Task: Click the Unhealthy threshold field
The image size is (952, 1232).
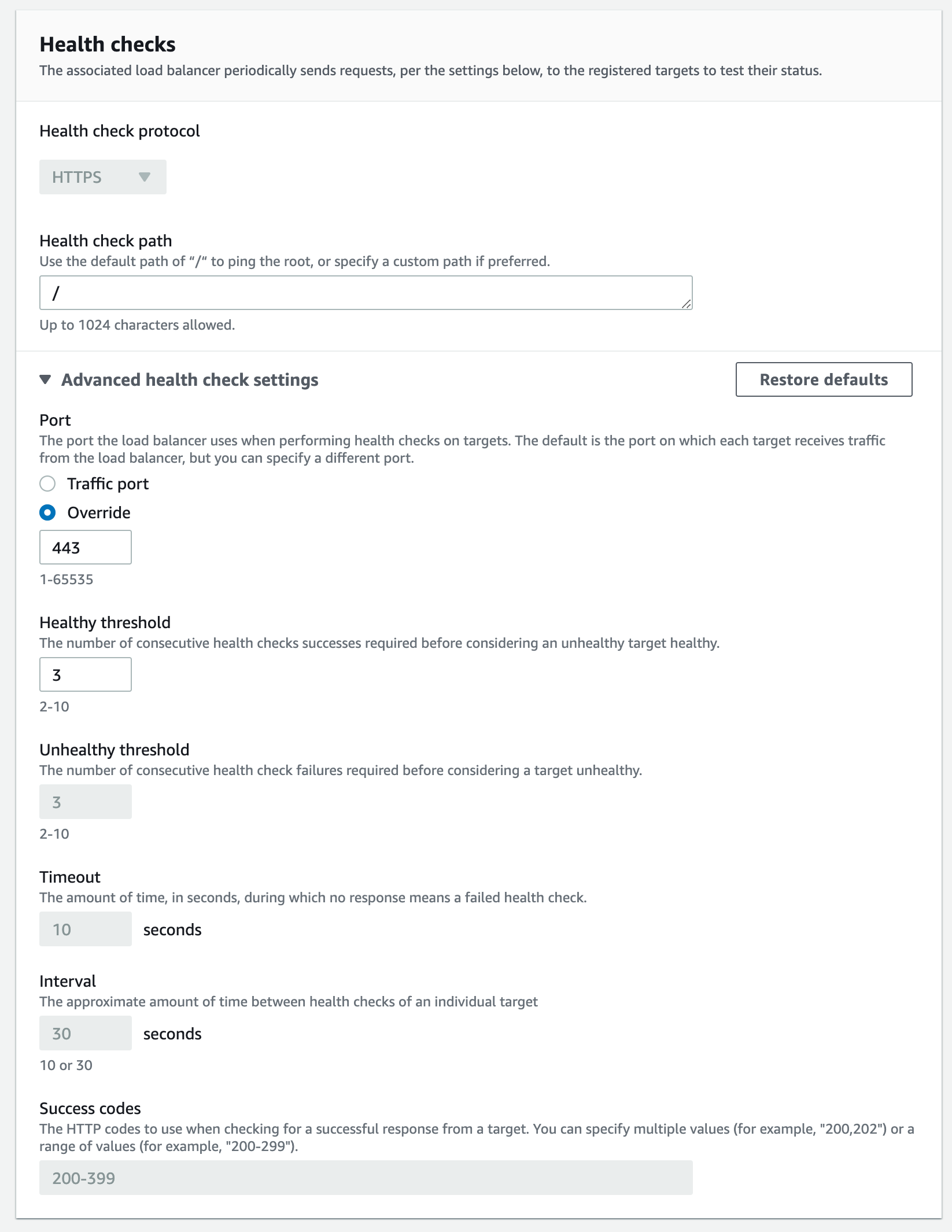Action: 85,801
